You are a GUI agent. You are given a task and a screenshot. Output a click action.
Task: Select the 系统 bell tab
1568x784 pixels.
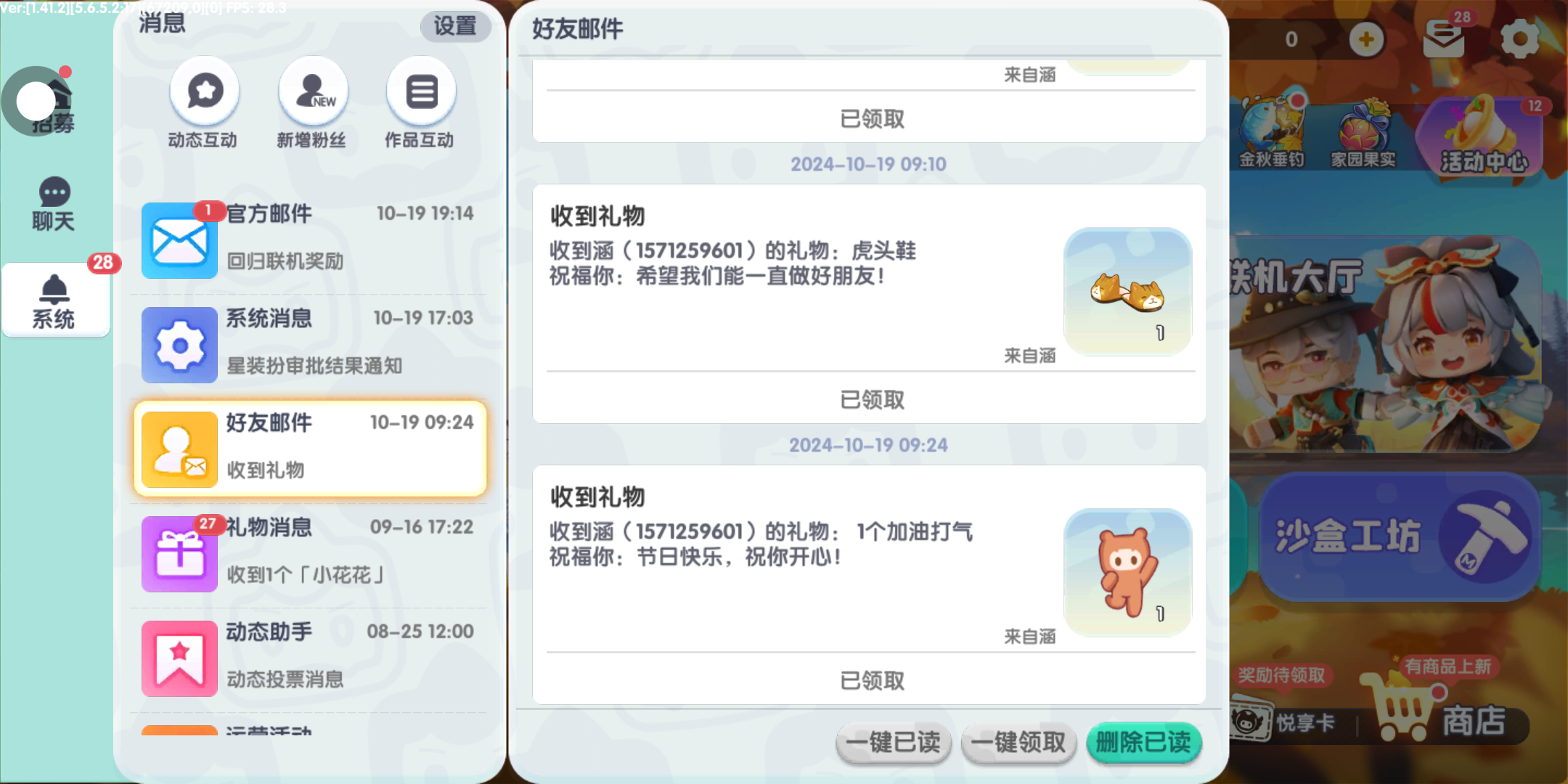(55, 301)
